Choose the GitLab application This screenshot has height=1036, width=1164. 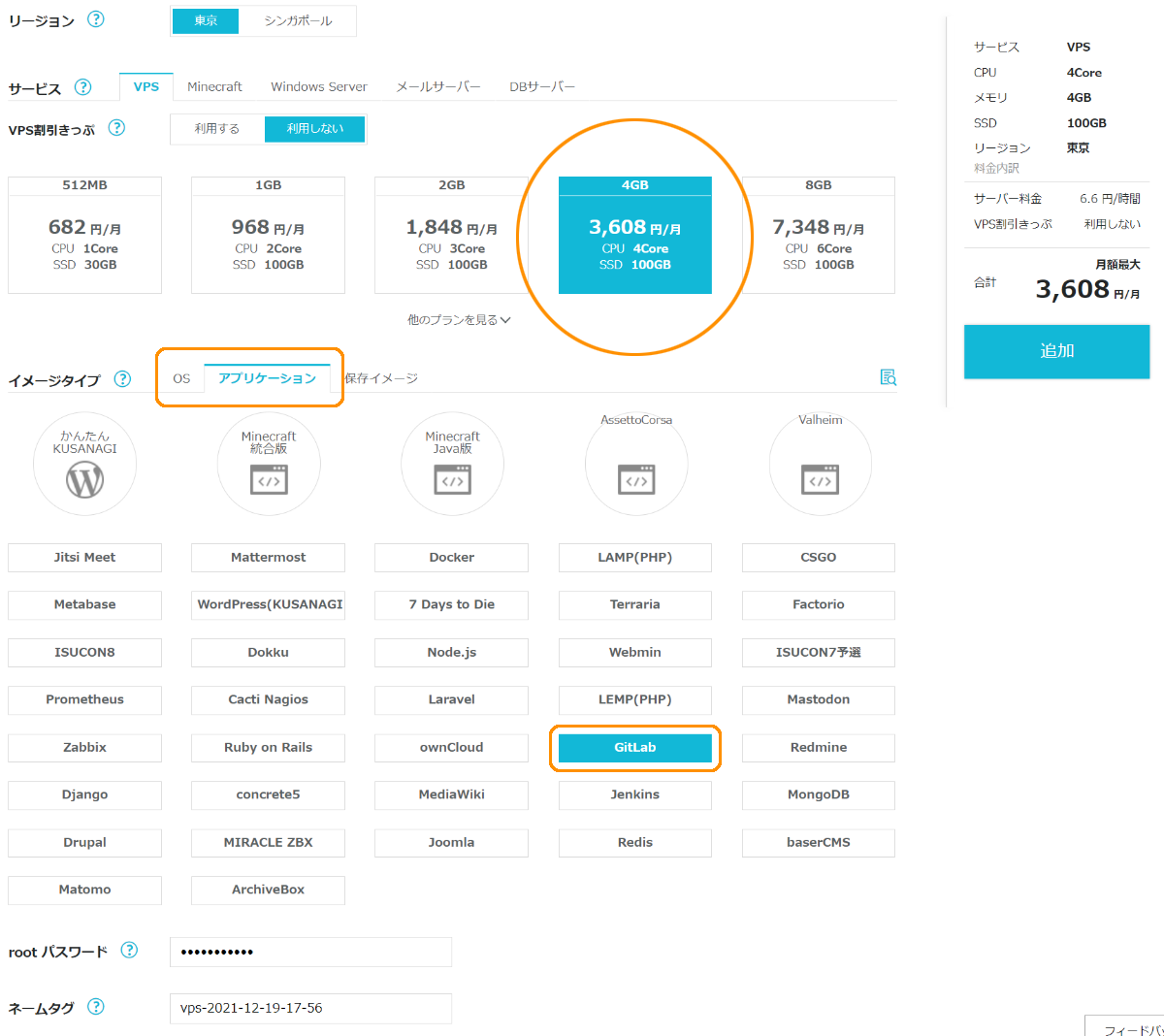(x=635, y=748)
